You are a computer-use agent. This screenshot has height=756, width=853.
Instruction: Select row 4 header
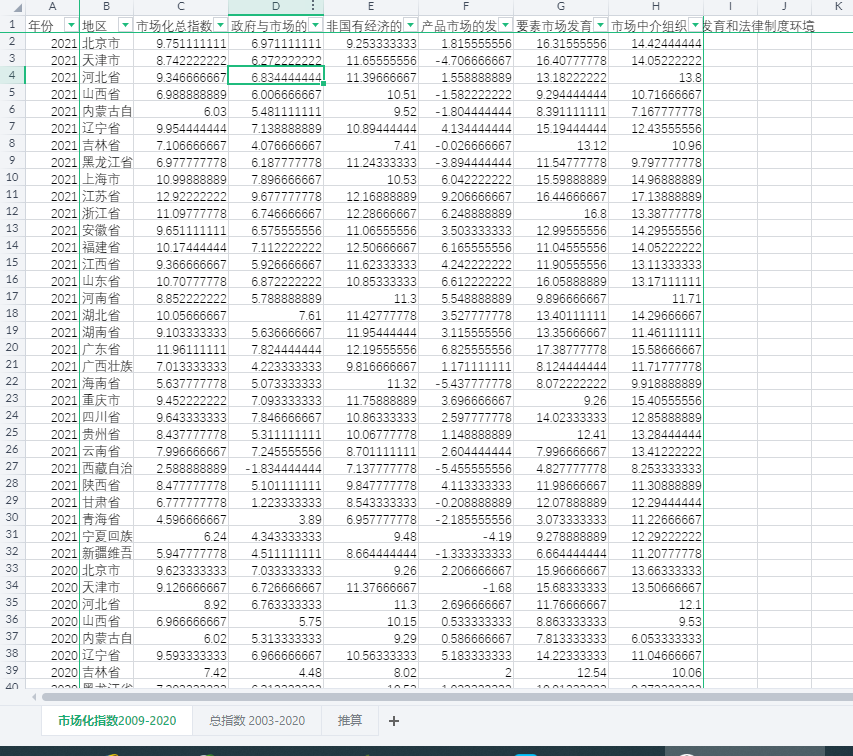[x=11, y=76]
